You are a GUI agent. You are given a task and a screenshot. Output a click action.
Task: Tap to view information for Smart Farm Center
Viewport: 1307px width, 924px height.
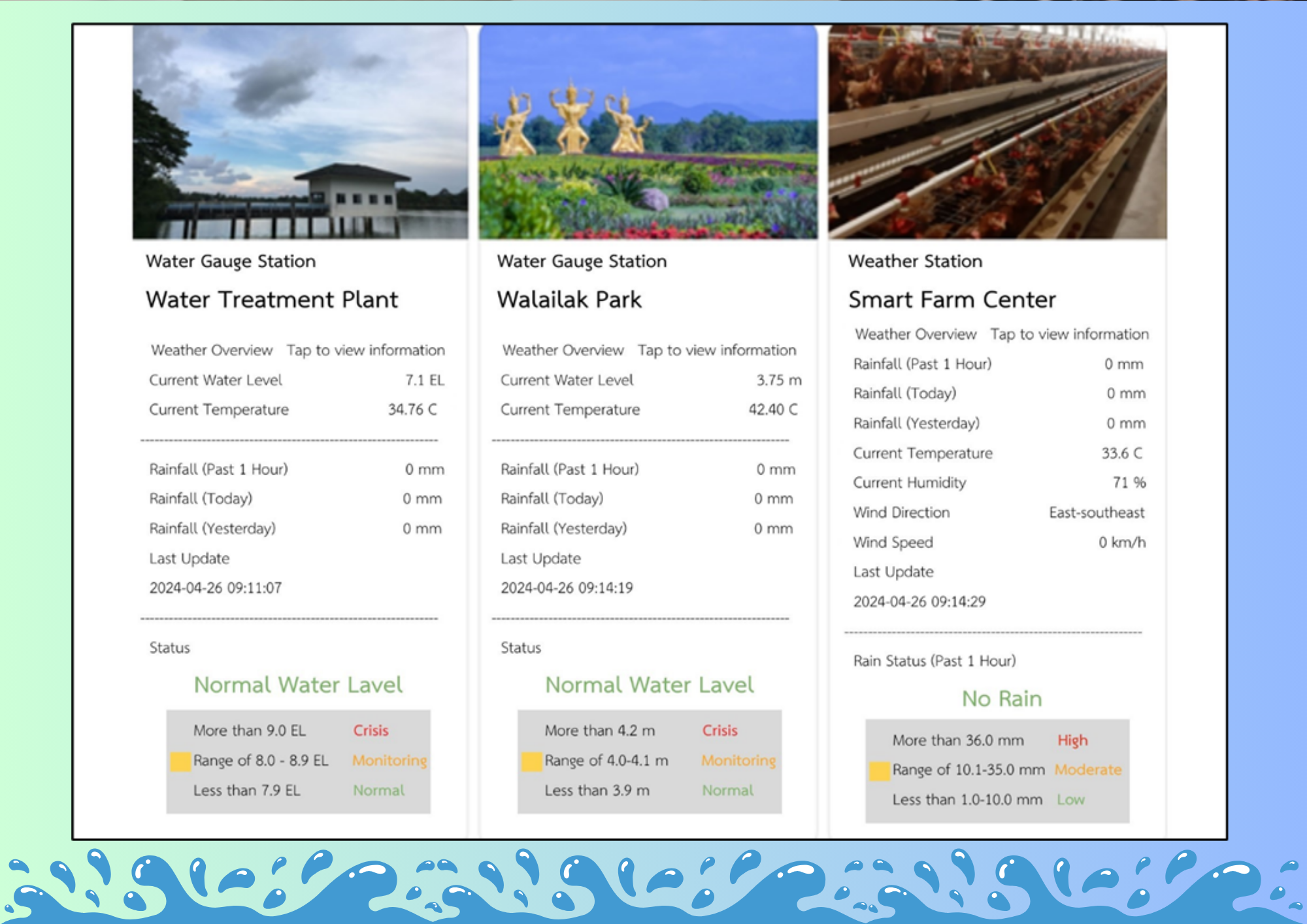tap(1069, 335)
